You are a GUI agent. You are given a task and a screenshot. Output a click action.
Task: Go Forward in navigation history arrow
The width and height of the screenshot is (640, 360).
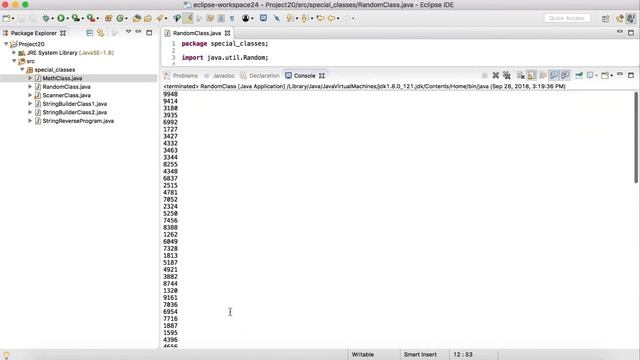[x=347, y=18]
